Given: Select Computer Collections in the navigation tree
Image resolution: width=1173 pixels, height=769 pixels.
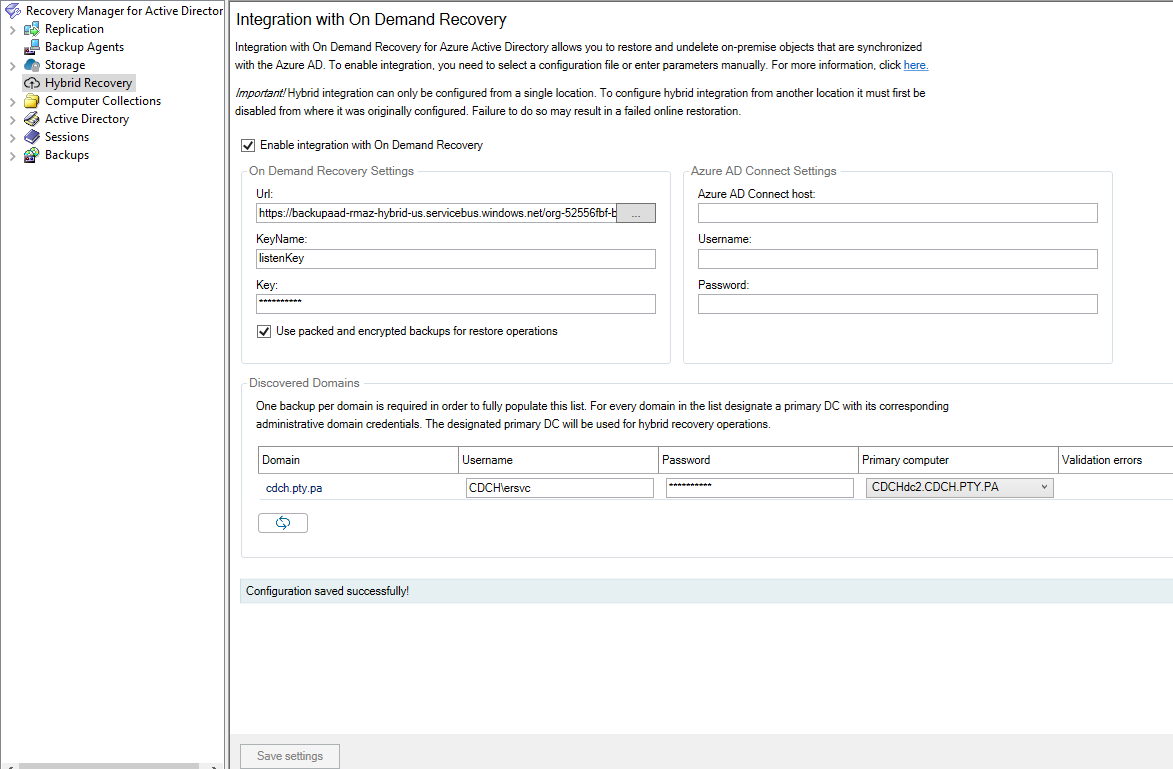Looking at the screenshot, I should tap(104, 100).
